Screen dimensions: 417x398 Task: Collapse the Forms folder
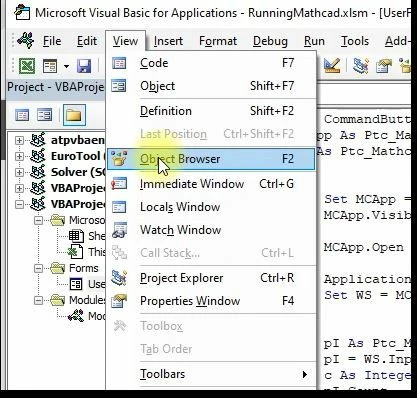point(39,268)
